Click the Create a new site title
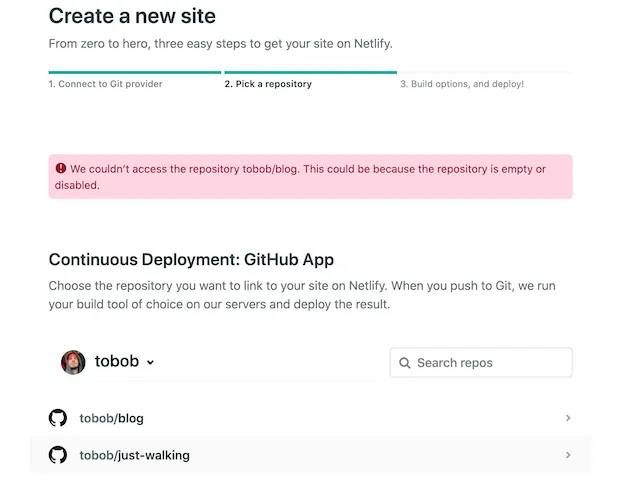Image resolution: width=640 pixels, height=492 pixels. coord(132,16)
